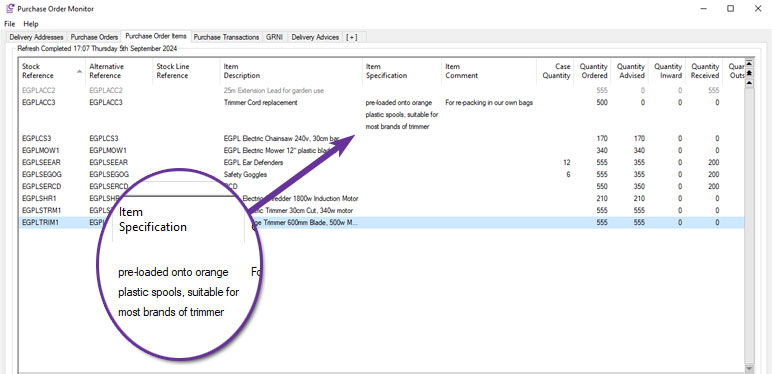This screenshot has width=772, height=374.
Task: Click the Item Comment column header
Action: [489, 71]
